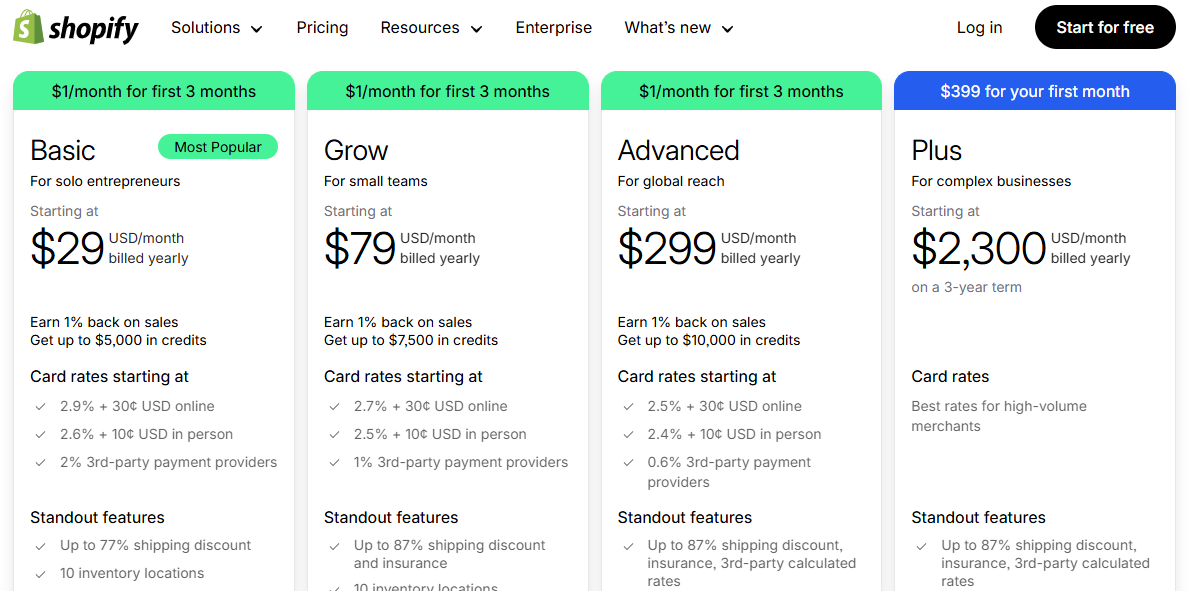Viewport: 1190px width, 591px height.
Task: Click checkmark beside Up to 77% shipping discount
Action: [x=40, y=545]
